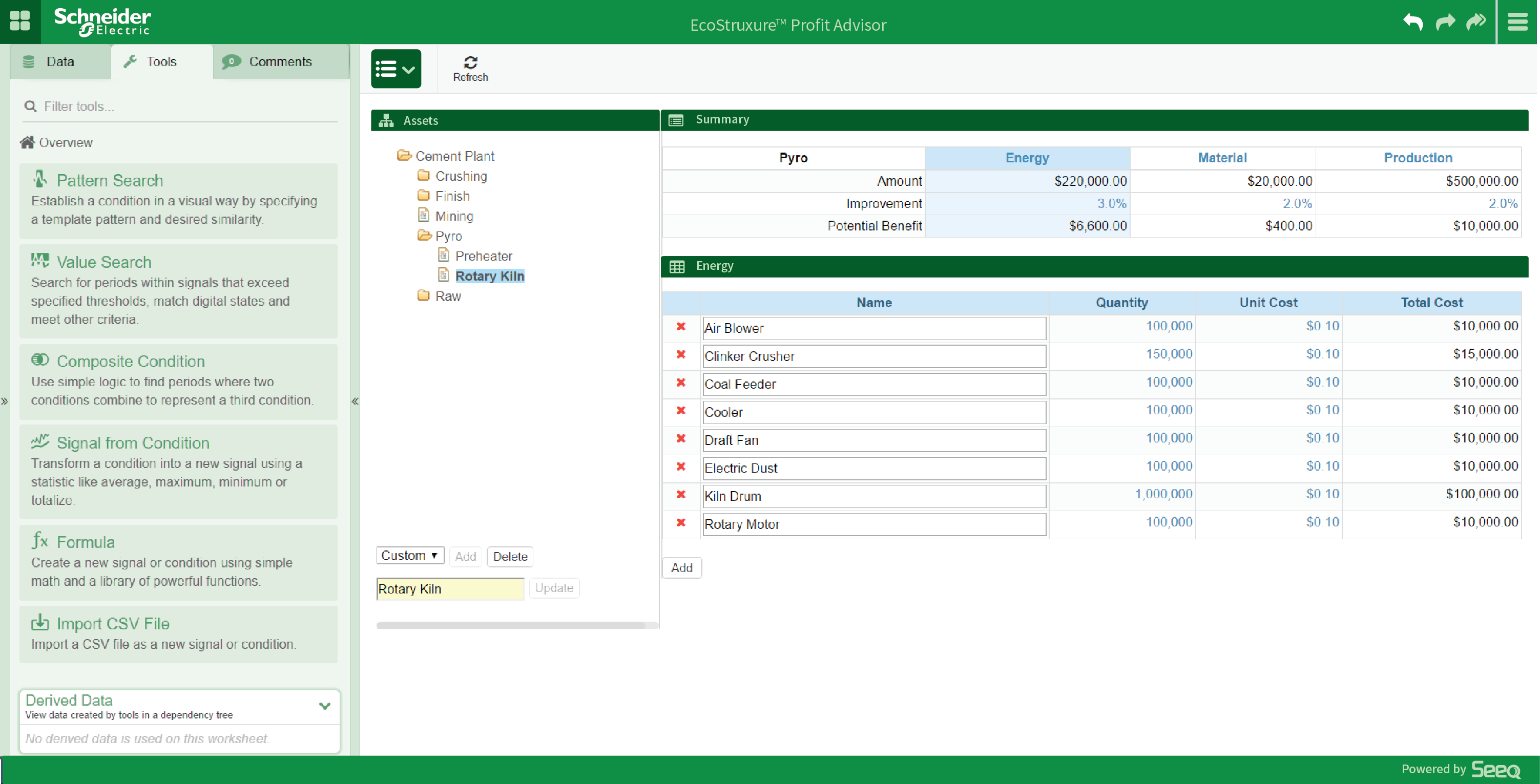
Task: Select the Preheater asset
Action: (484, 256)
